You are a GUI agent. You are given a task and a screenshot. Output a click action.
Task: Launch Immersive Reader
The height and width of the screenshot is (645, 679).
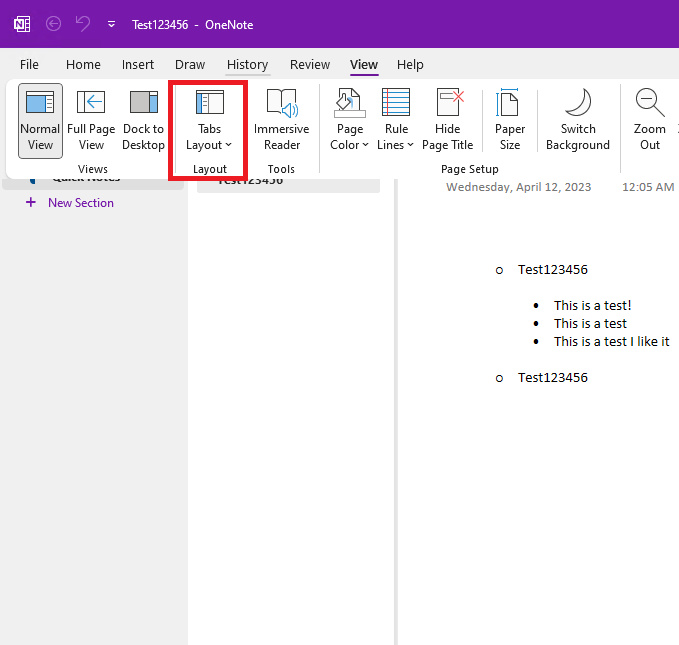[x=281, y=121]
